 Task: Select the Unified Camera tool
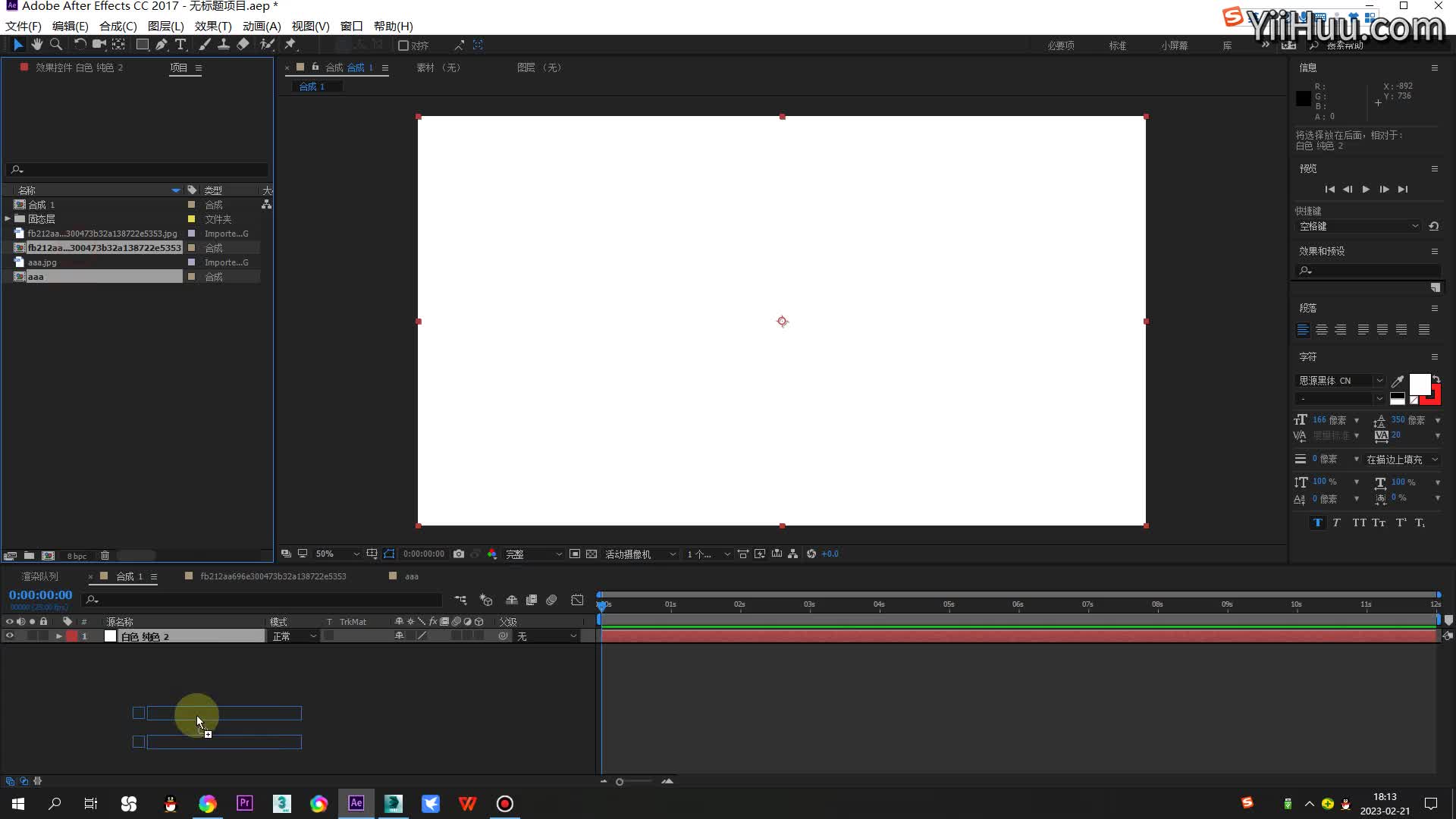(x=99, y=45)
